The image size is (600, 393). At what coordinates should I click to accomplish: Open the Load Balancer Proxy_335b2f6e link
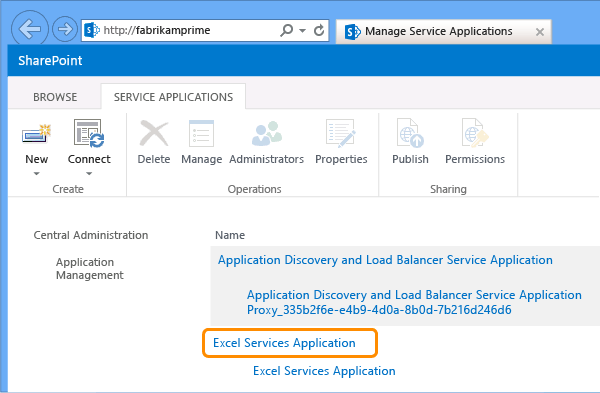tap(414, 302)
